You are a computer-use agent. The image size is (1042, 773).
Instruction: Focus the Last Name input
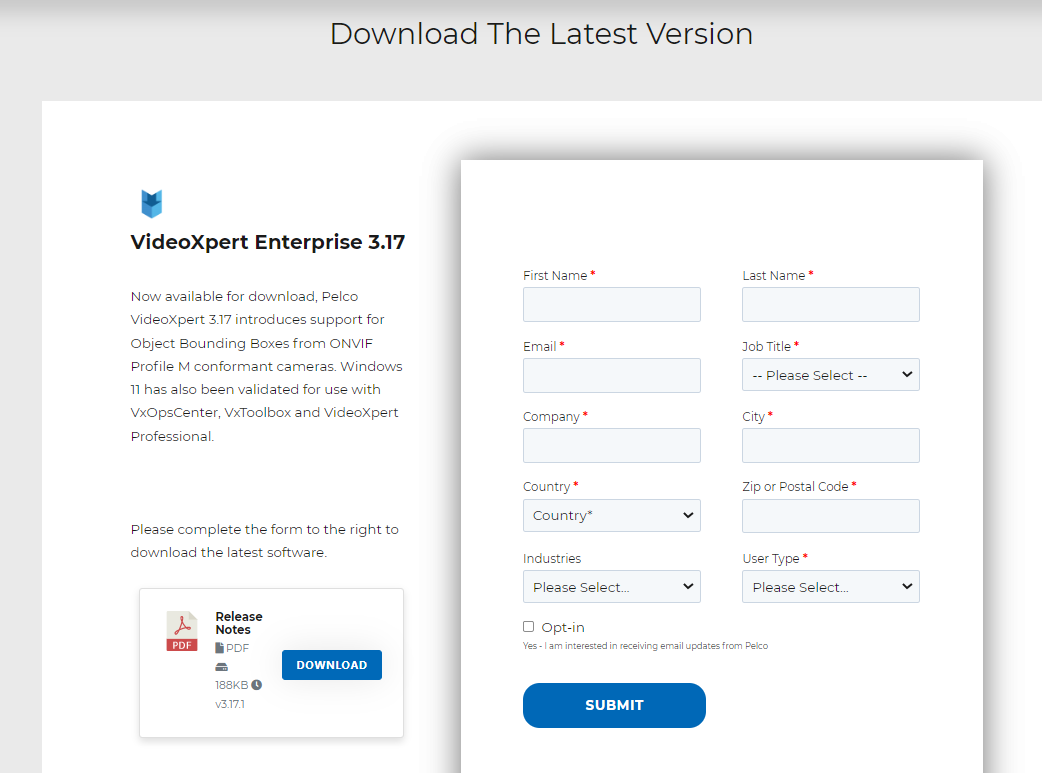coord(830,304)
